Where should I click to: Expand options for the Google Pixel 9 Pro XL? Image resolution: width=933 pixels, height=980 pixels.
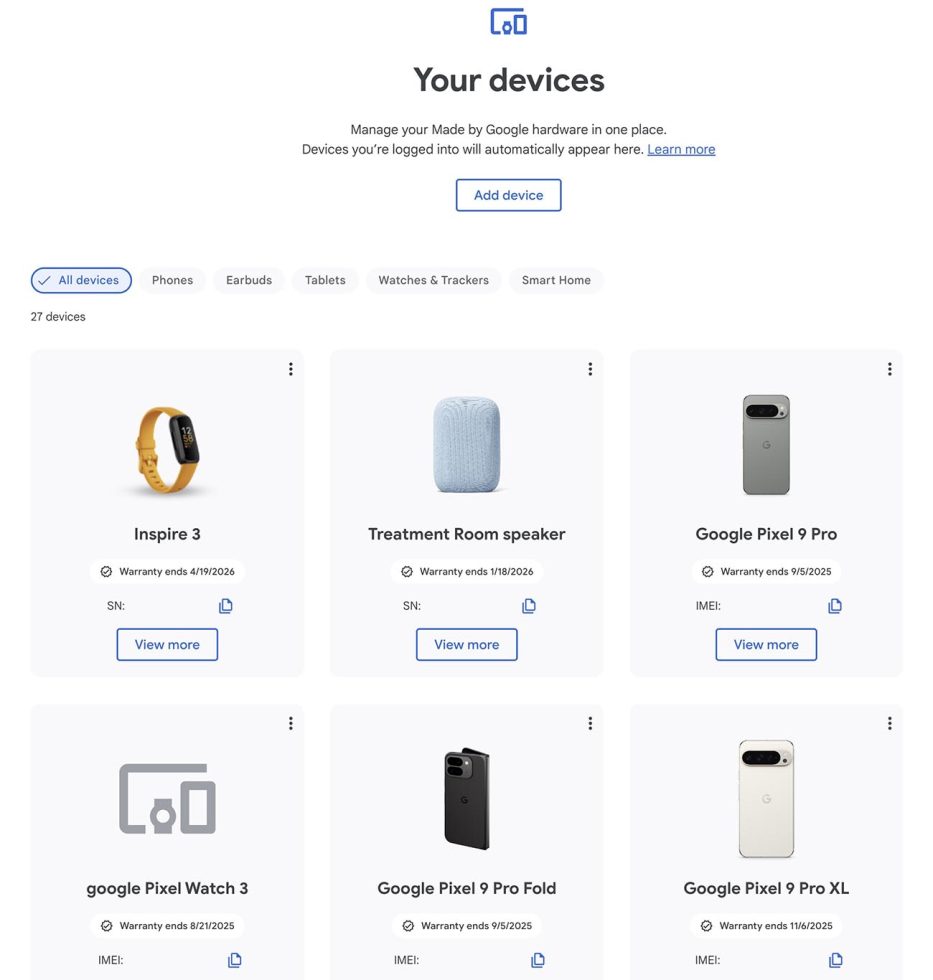889,723
